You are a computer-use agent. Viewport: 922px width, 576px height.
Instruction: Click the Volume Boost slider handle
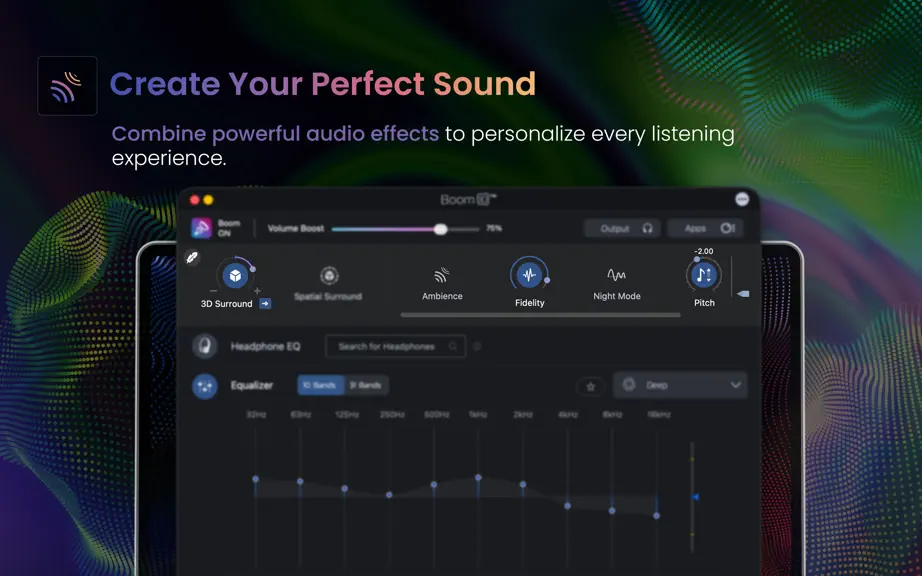(440, 229)
